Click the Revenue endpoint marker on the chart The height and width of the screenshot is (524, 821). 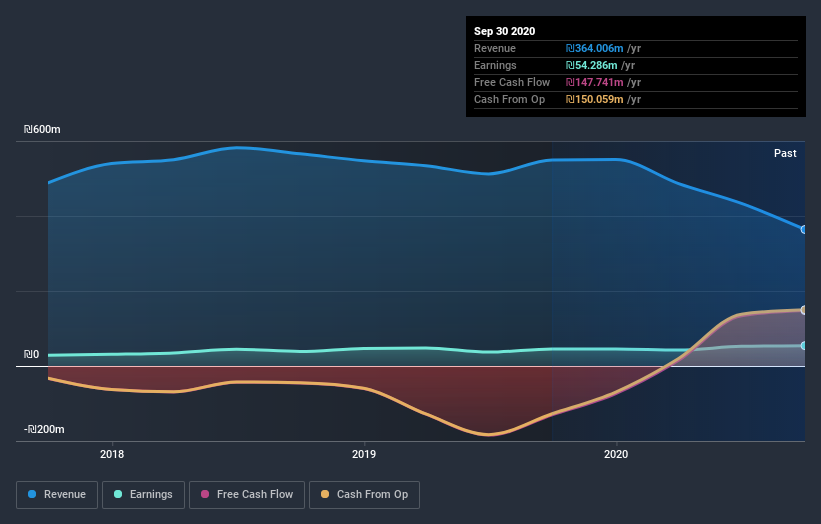point(803,229)
